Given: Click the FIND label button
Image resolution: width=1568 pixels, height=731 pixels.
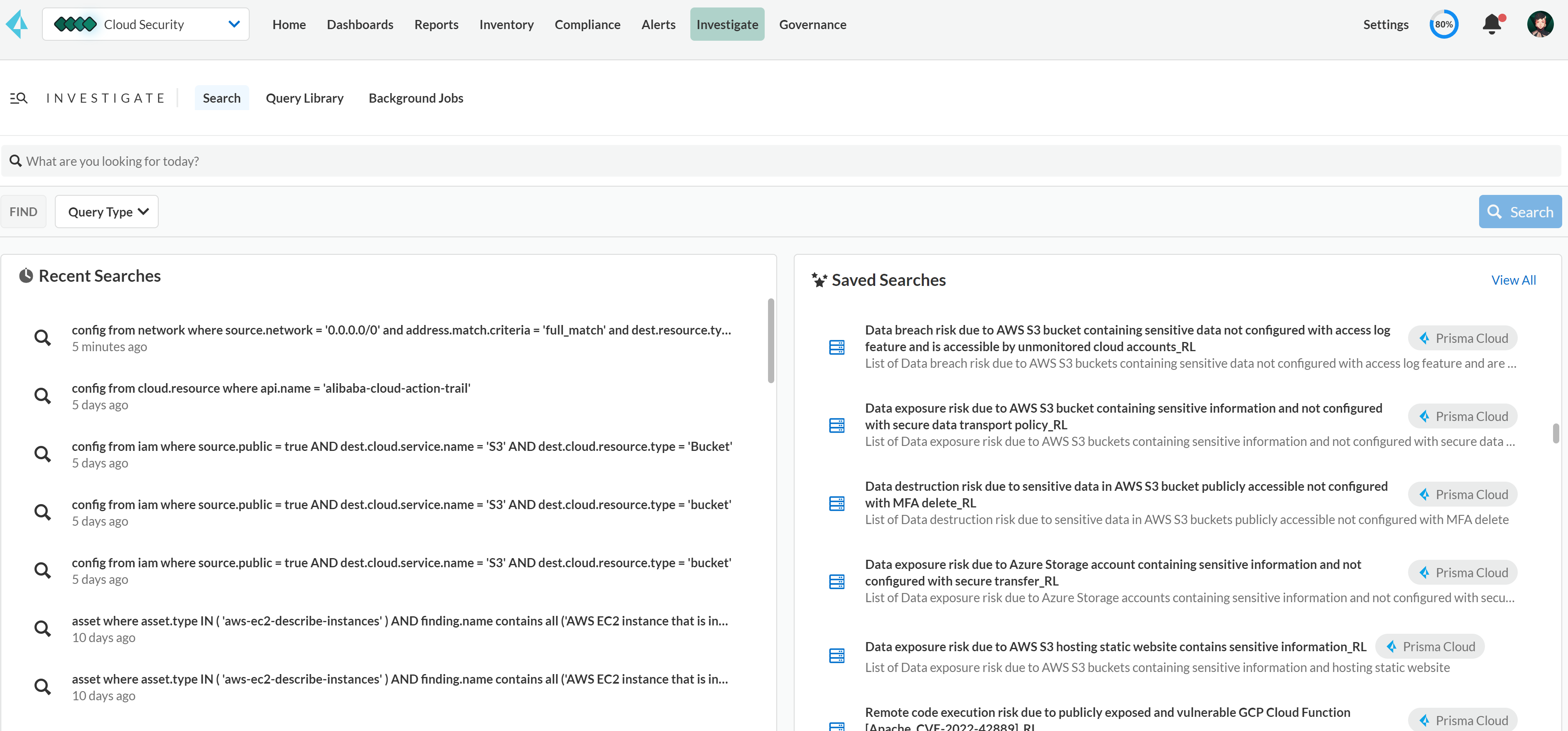Looking at the screenshot, I should click(x=23, y=212).
